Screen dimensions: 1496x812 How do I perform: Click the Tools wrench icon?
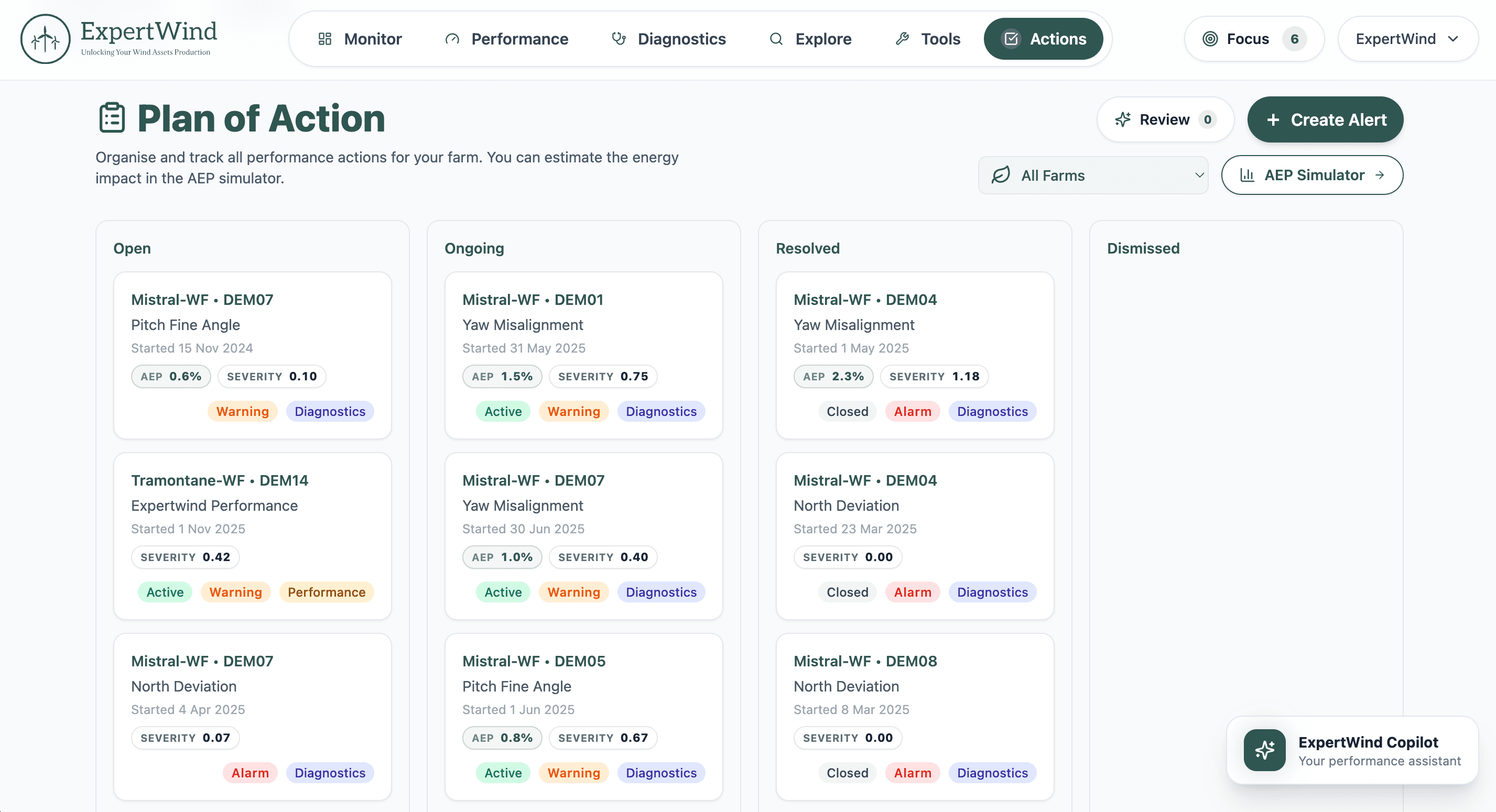902,39
